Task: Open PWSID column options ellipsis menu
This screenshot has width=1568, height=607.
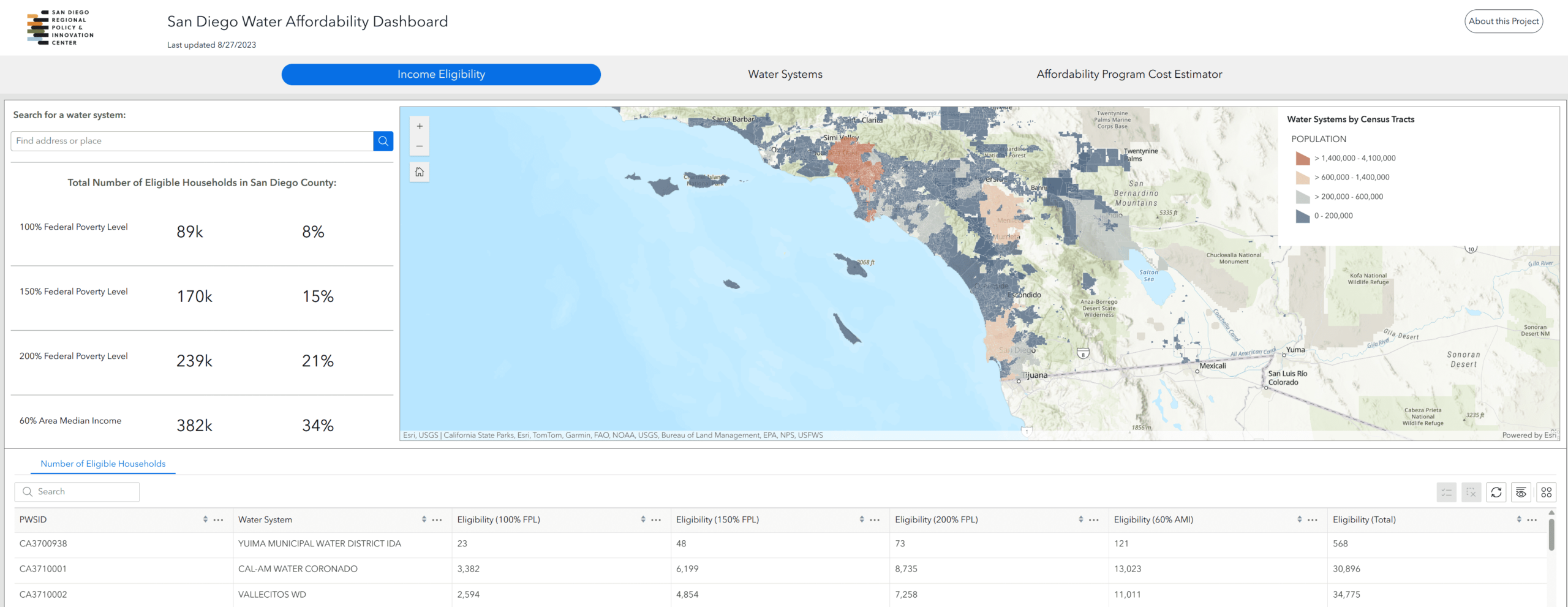Action: [219, 519]
